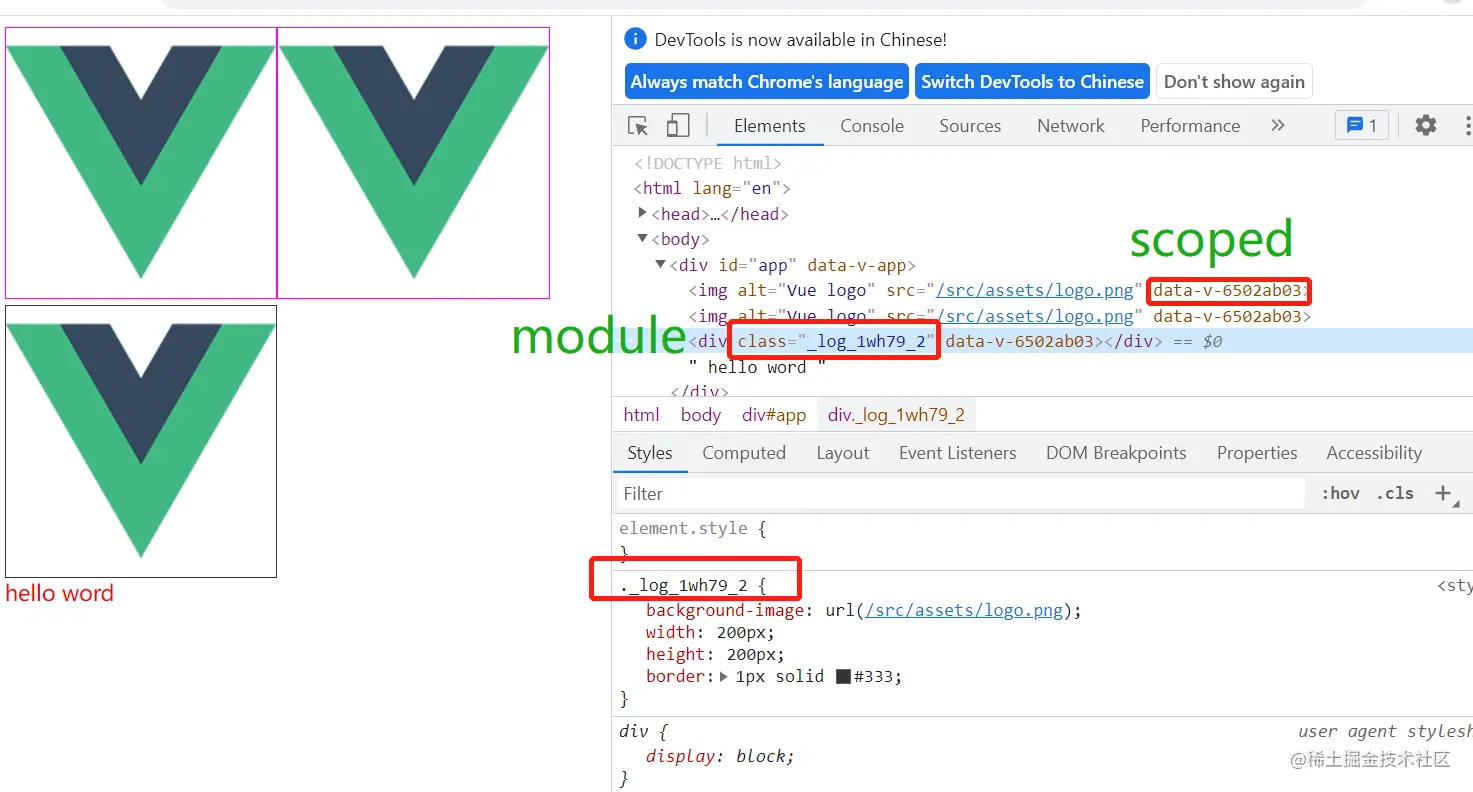Viewport: 1473px width, 792px height.
Task: Click the bordered Vue logo div on page
Action: (x=141, y=441)
